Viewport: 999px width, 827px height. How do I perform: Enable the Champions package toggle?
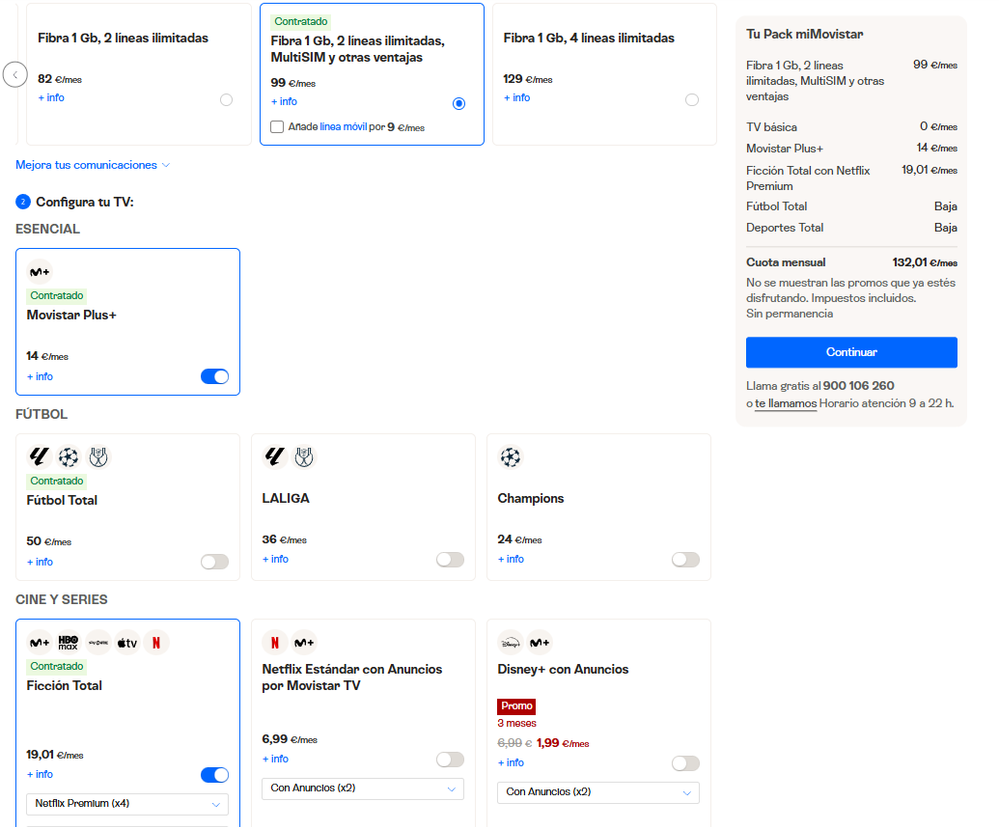pyautogui.click(x=685, y=560)
